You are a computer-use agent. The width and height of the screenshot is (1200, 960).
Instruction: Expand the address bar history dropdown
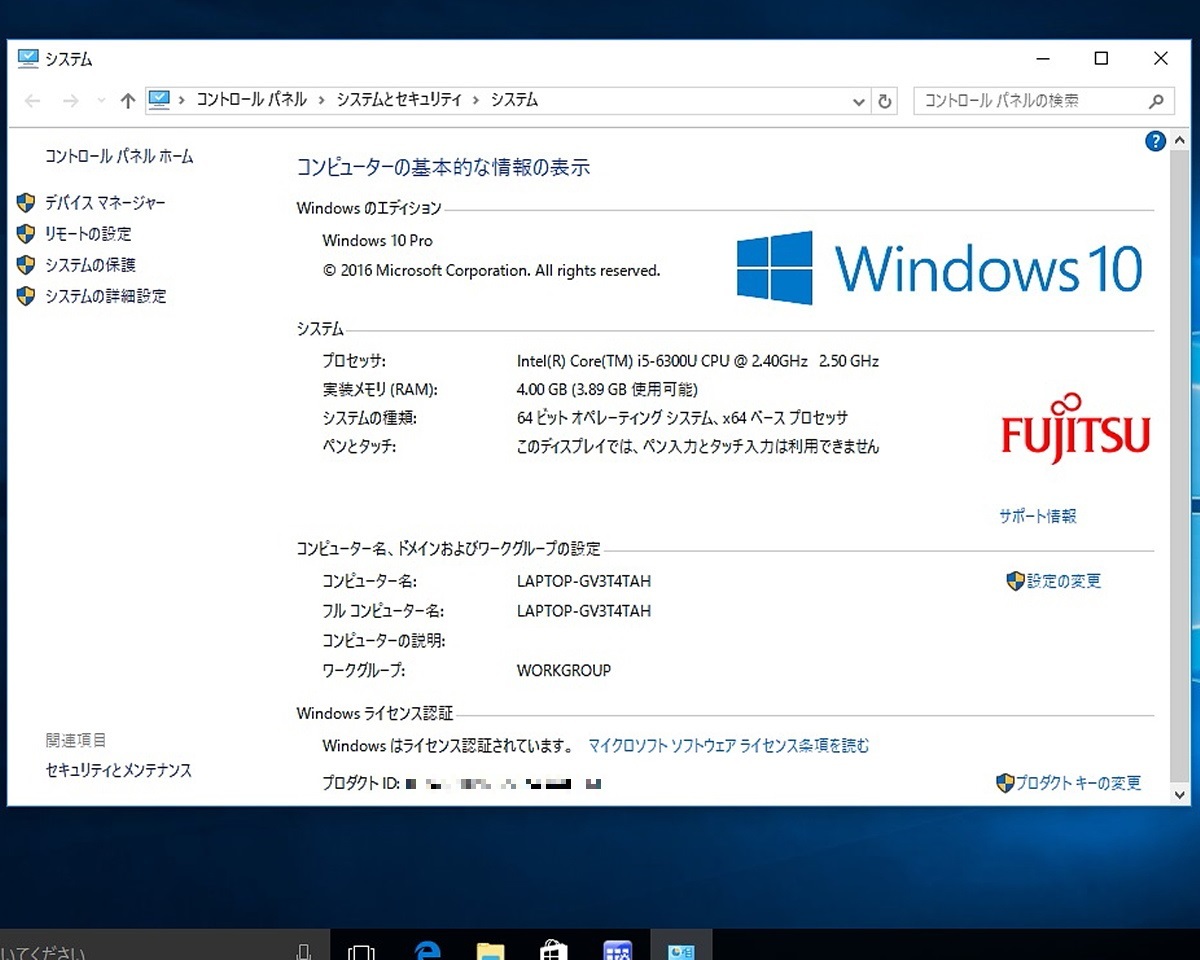(858, 101)
